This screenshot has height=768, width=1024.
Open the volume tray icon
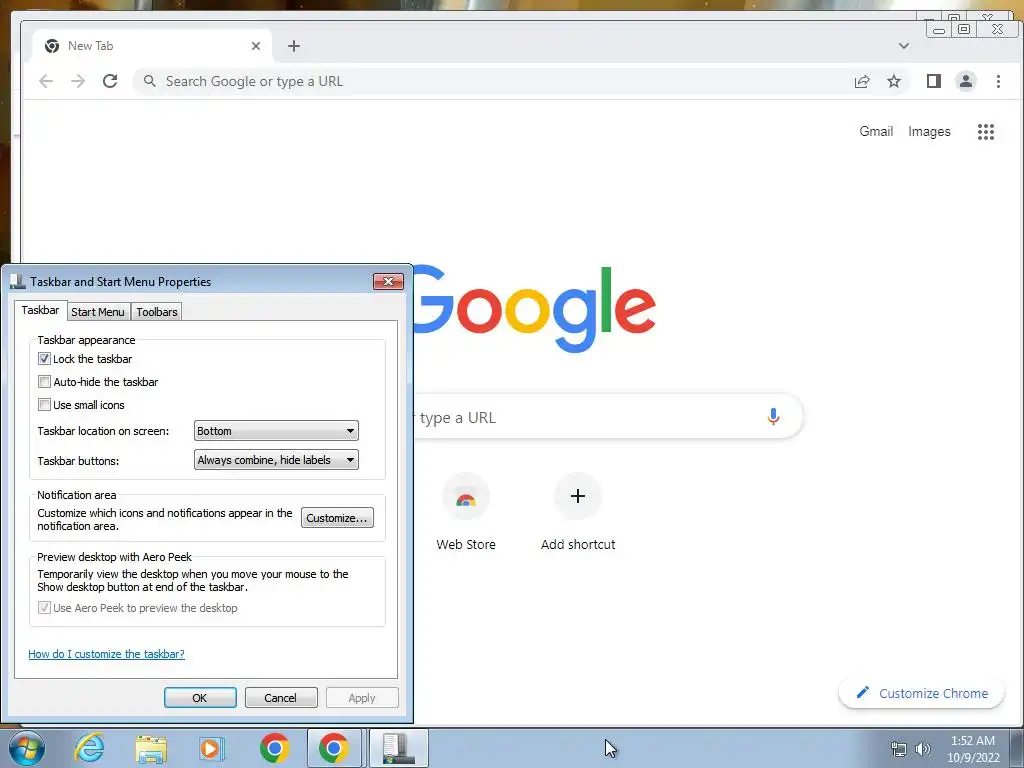(x=923, y=749)
